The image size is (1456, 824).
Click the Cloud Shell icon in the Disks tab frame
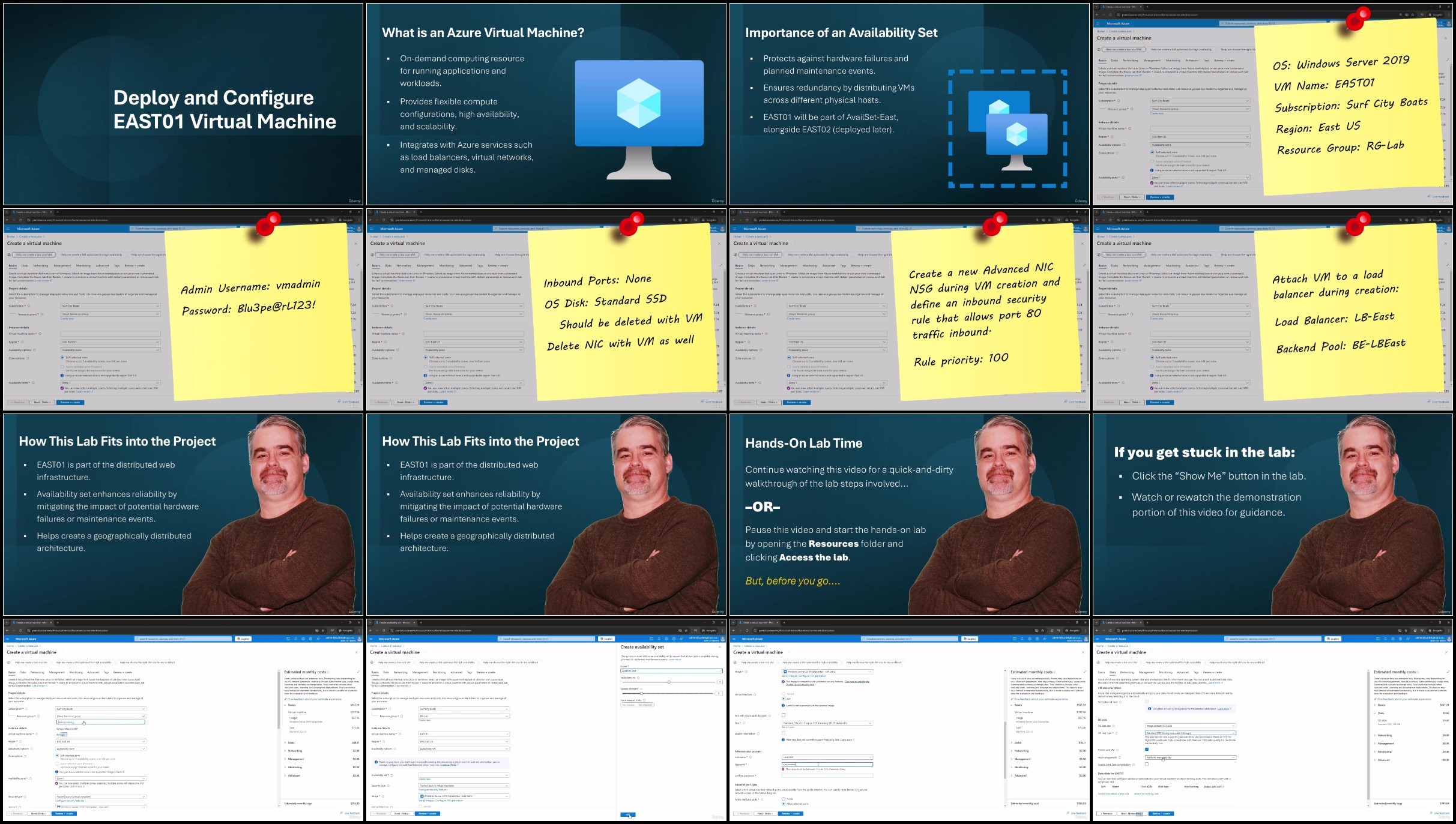(x=1378, y=639)
